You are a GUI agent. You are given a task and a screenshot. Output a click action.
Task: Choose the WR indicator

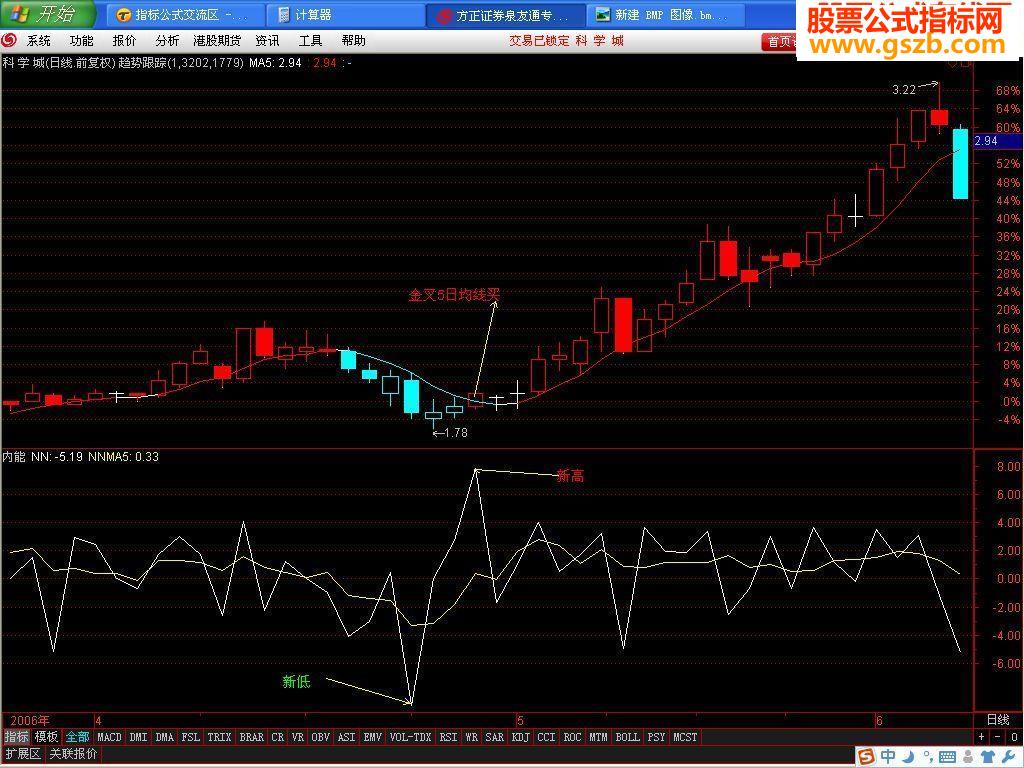click(x=472, y=737)
